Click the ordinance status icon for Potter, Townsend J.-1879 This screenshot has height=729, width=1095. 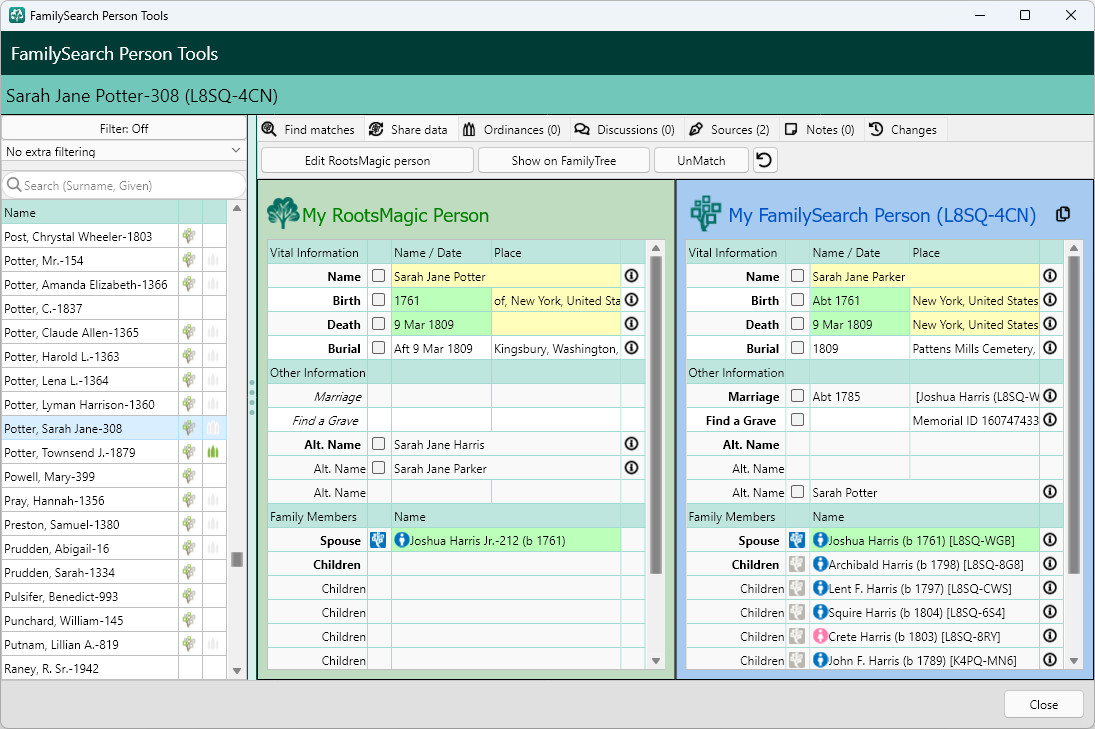(213, 452)
